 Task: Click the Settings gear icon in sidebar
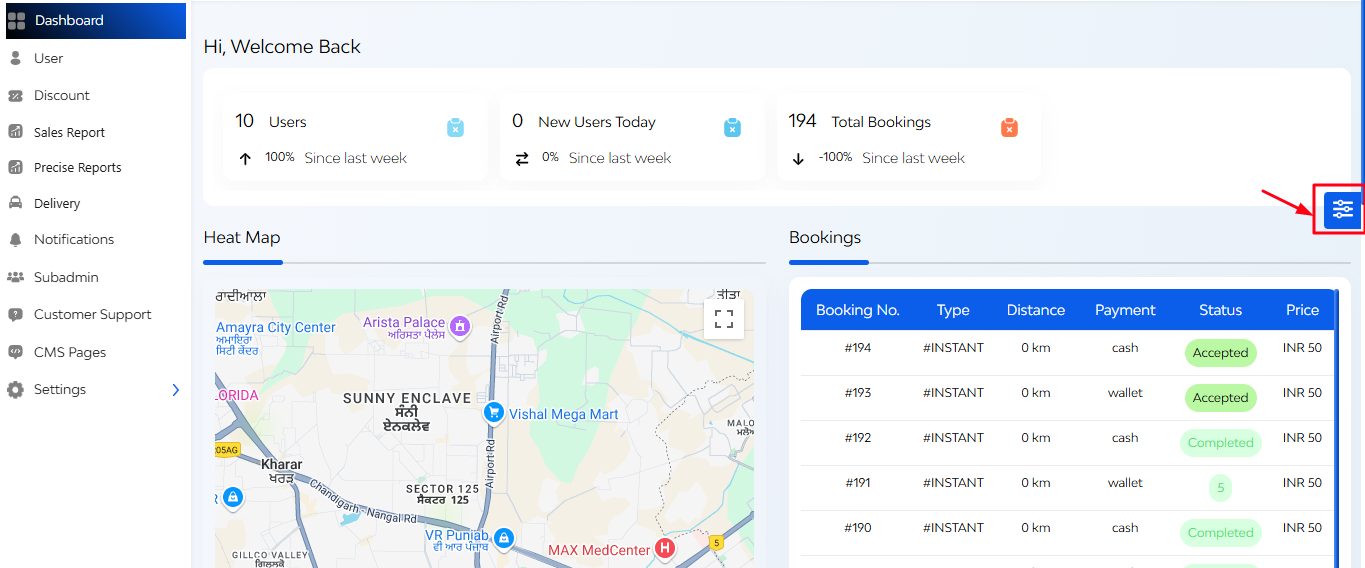tap(15, 390)
